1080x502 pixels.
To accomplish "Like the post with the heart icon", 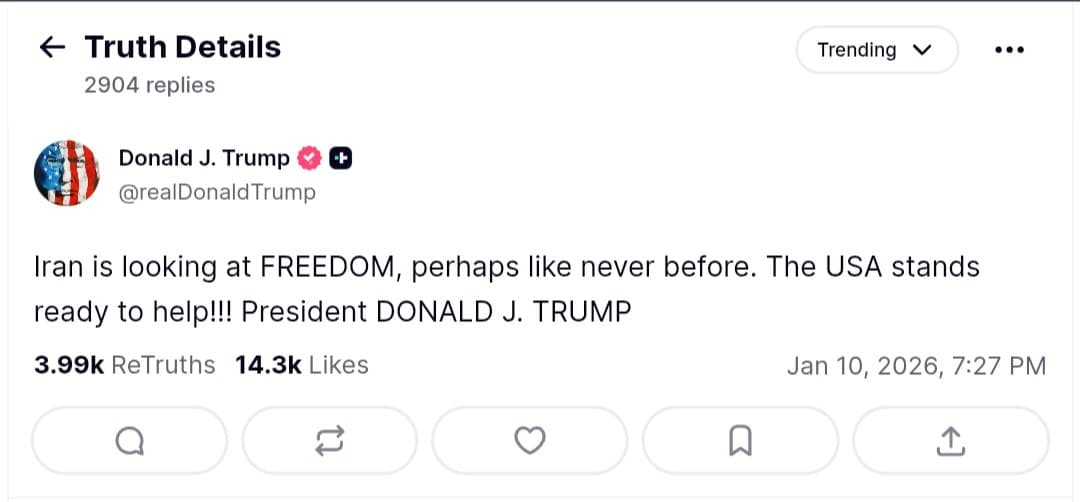I will click(530, 440).
